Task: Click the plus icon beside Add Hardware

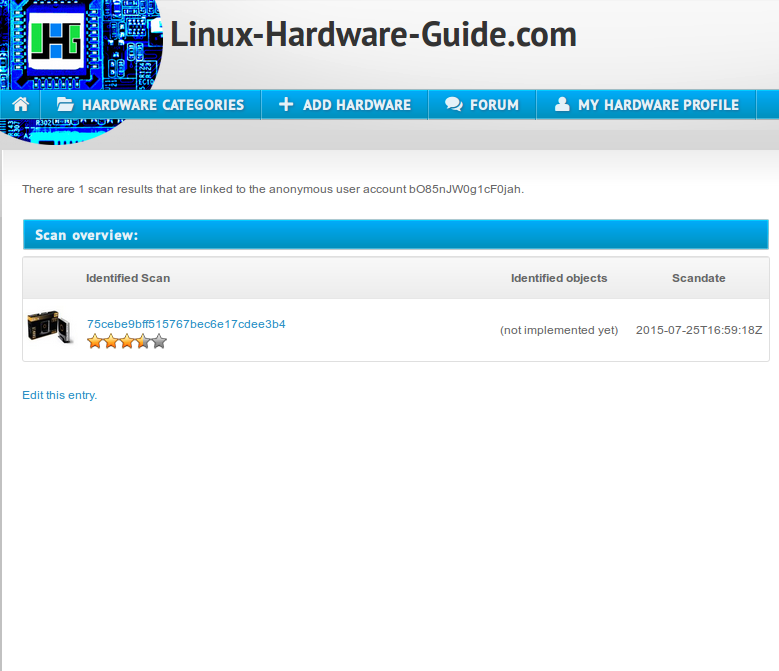Action: 286,104
